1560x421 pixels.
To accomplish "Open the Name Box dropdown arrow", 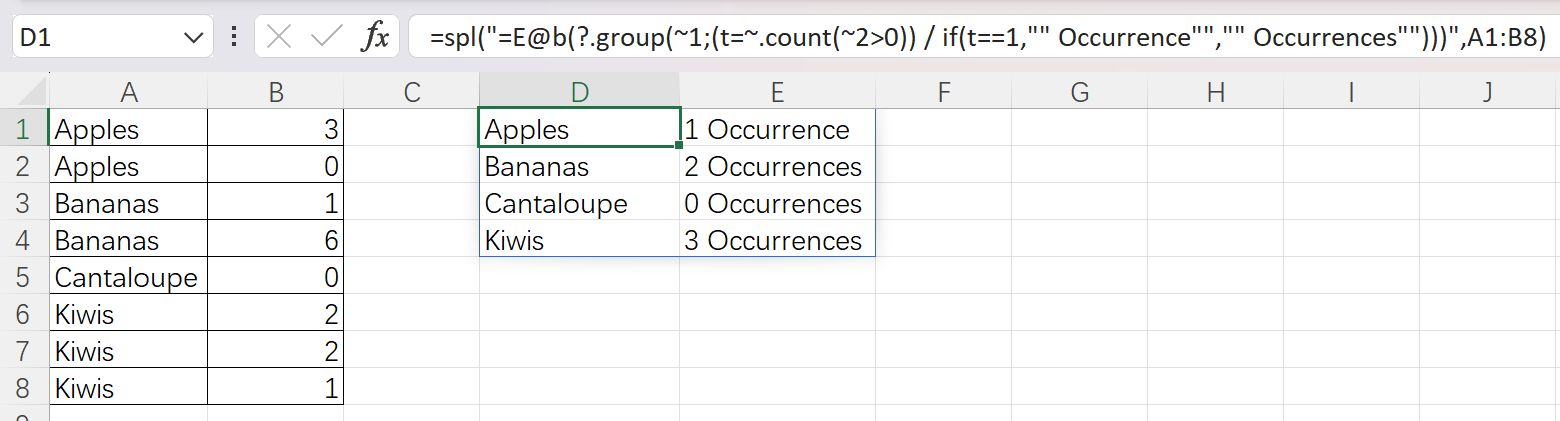I will click(x=193, y=38).
